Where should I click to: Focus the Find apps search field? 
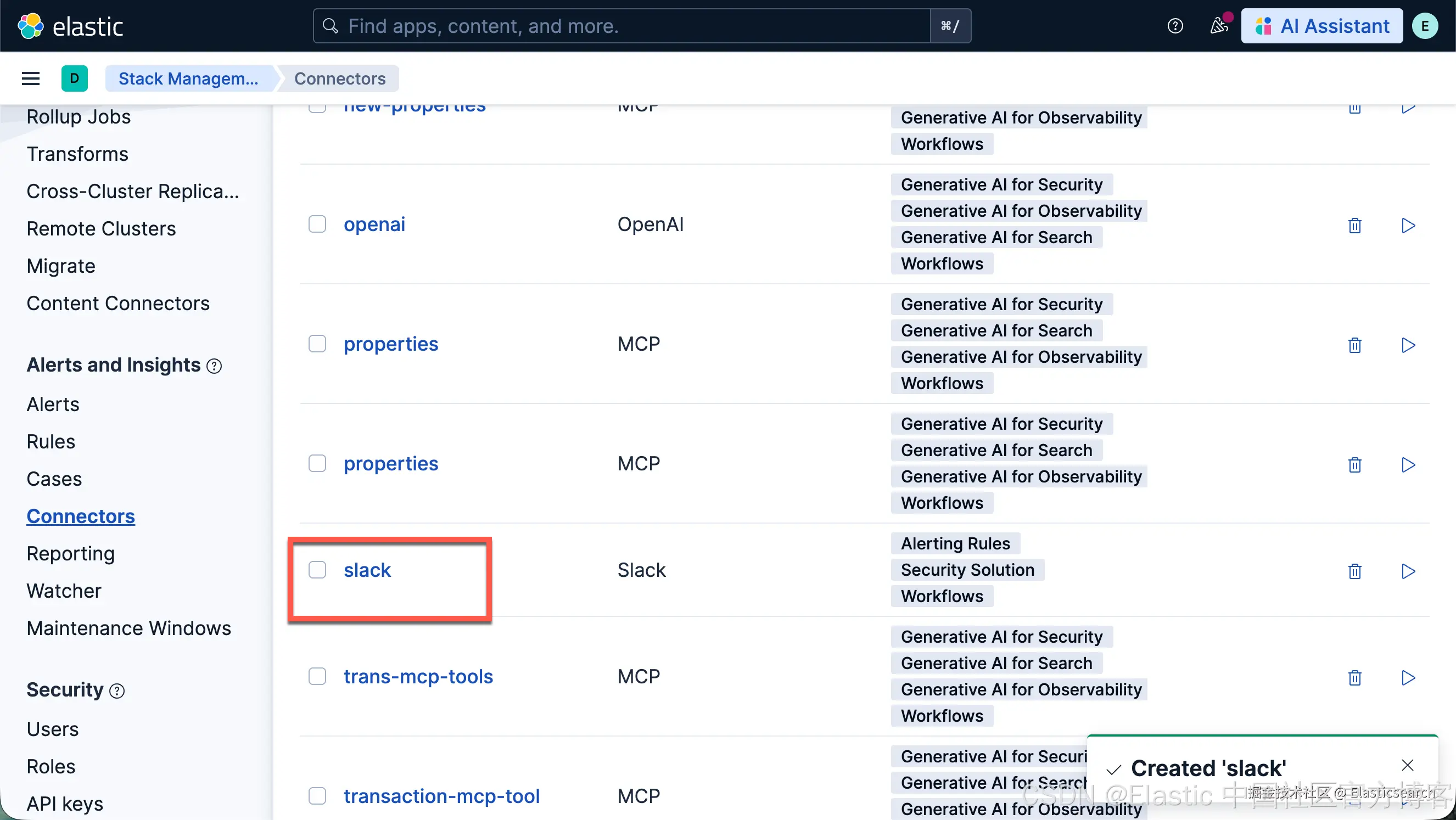621,26
